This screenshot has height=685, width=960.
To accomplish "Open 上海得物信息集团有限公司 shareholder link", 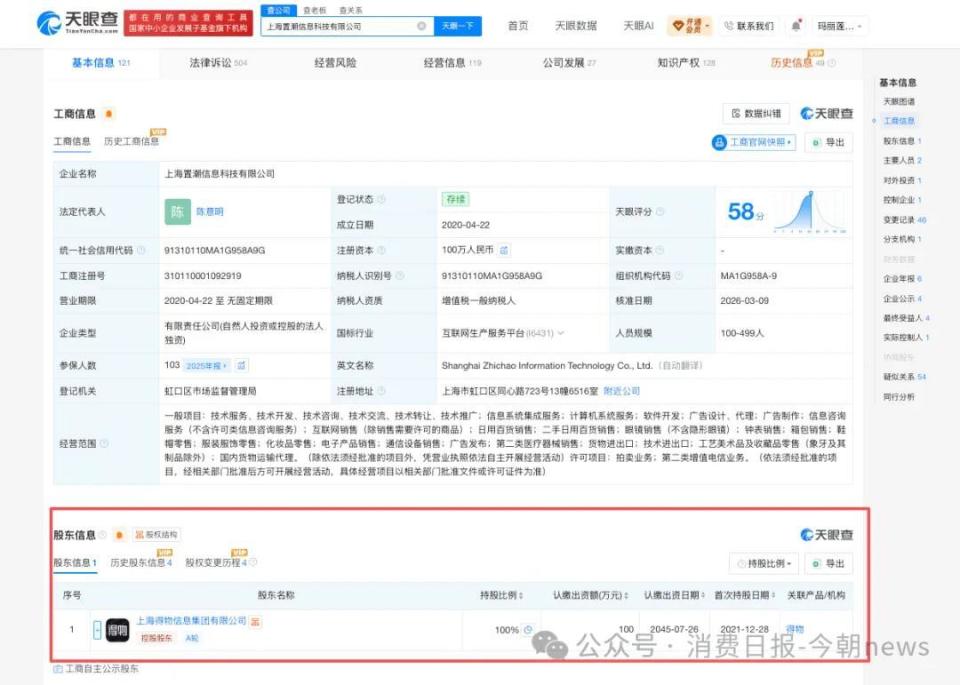I will [x=191, y=621].
